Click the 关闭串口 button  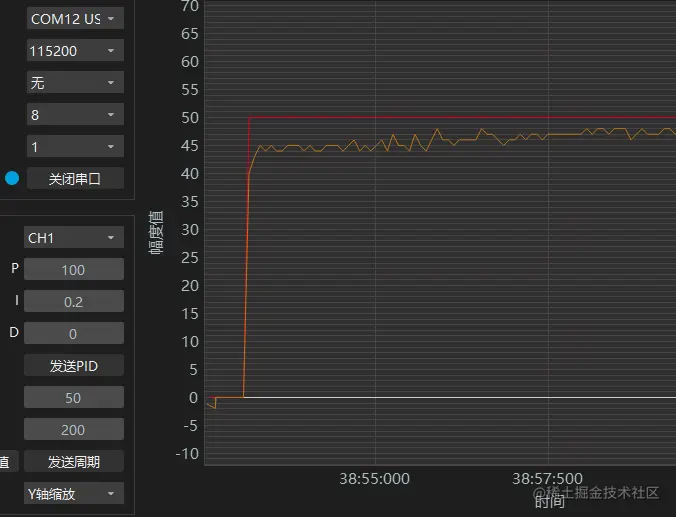(x=75, y=179)
